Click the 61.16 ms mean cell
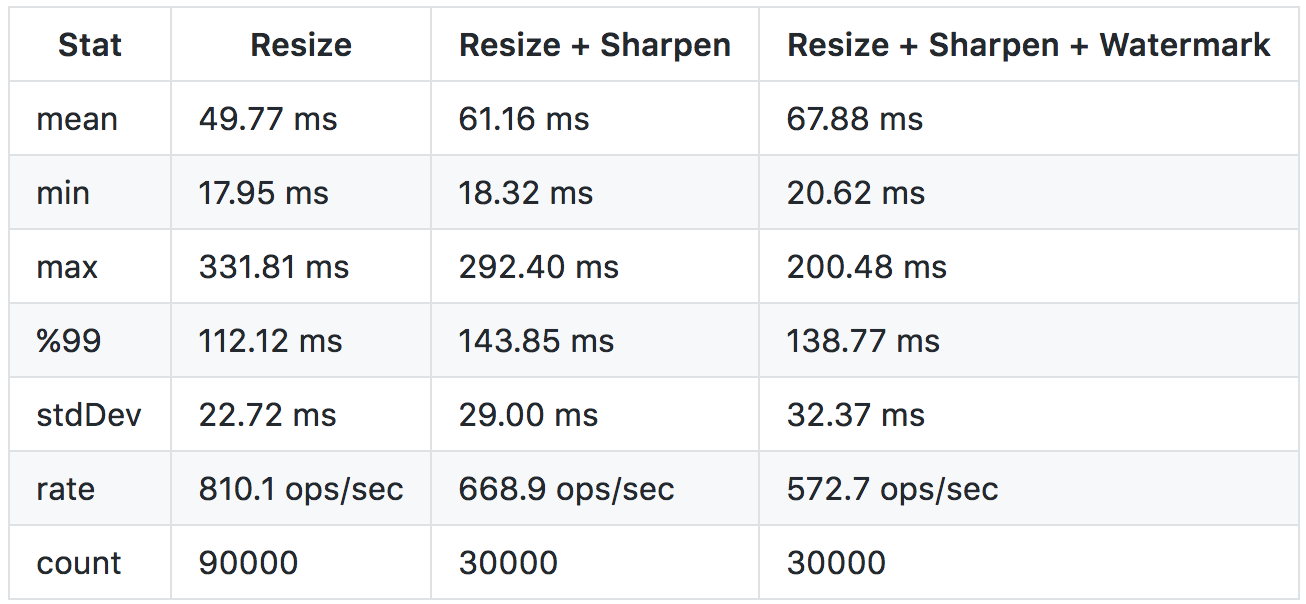 [524, 119]
